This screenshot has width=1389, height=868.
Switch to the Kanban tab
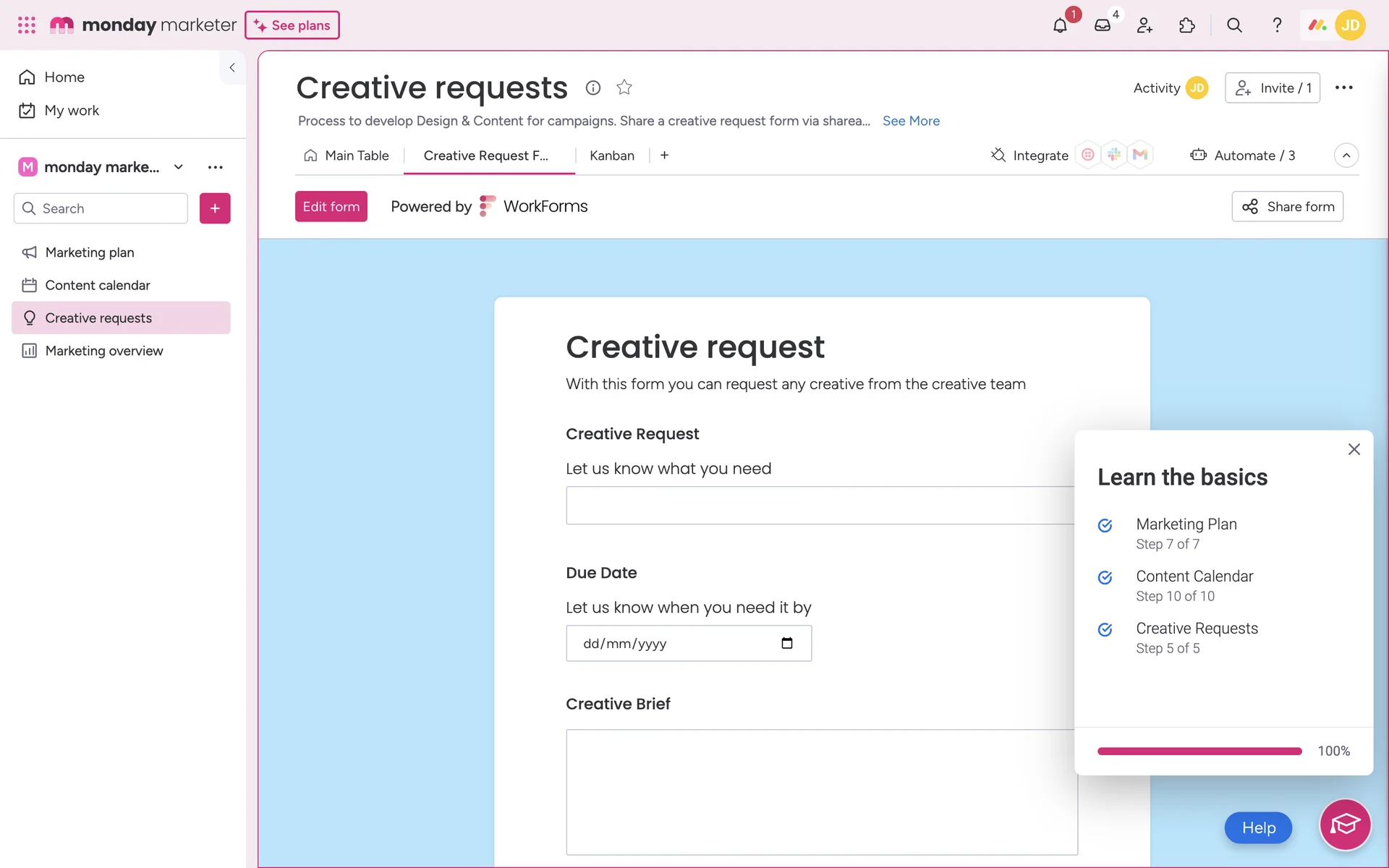click(611, 156)
